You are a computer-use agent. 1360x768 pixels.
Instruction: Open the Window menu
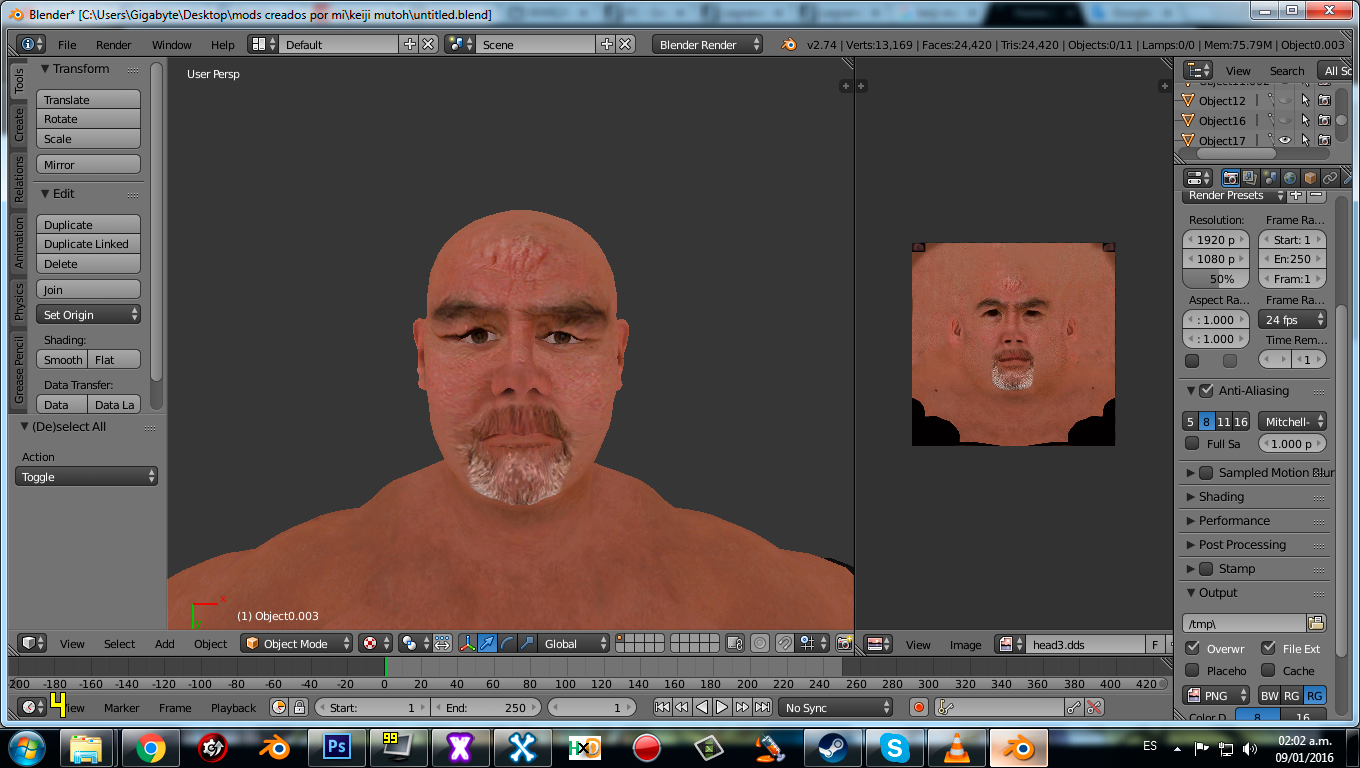[x=172, y=45]
